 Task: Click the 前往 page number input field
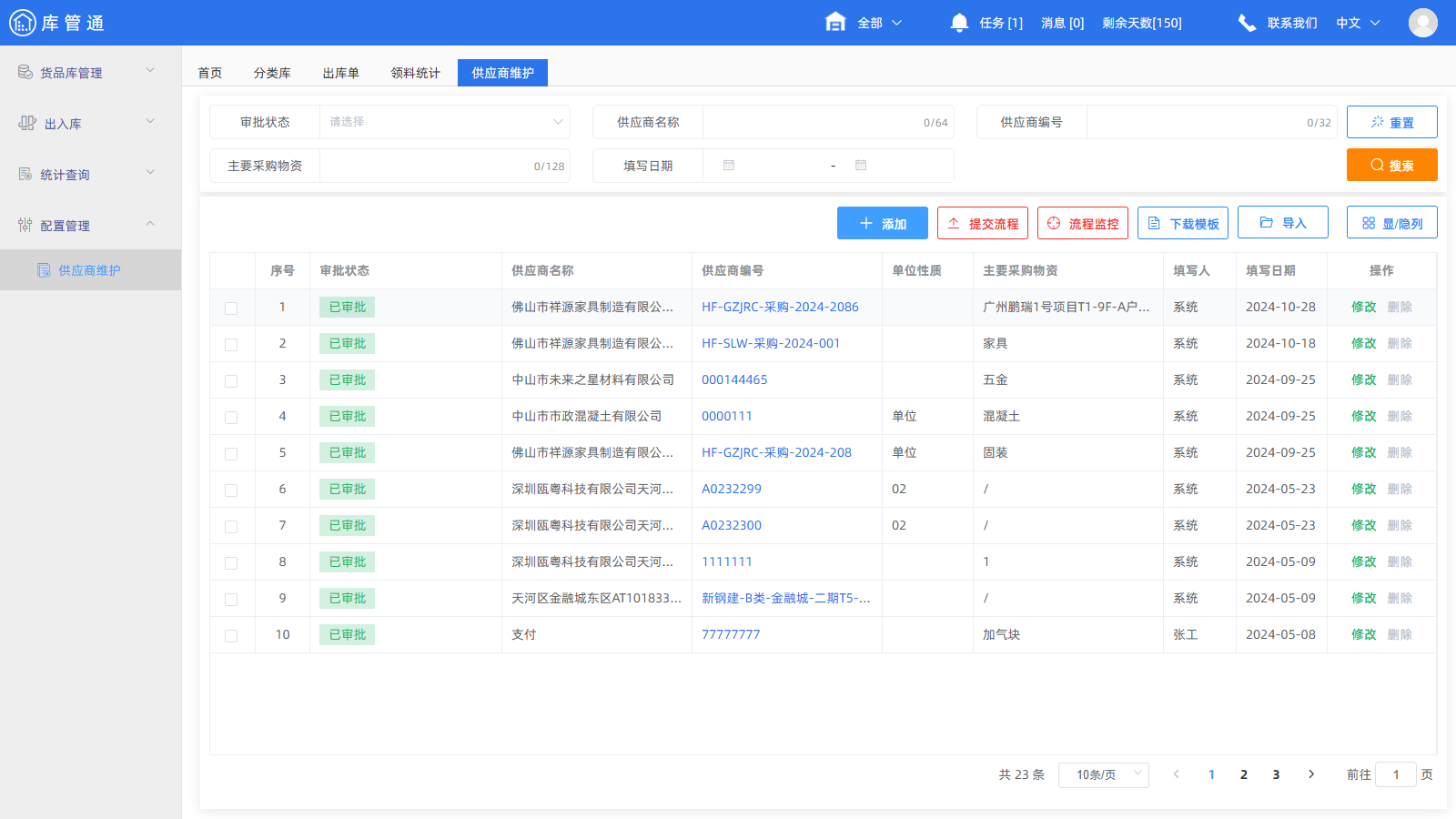(1396, 774)
